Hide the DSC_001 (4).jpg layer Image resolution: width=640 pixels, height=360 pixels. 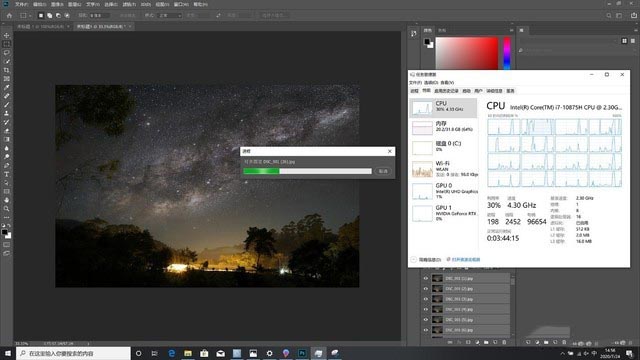426,309
